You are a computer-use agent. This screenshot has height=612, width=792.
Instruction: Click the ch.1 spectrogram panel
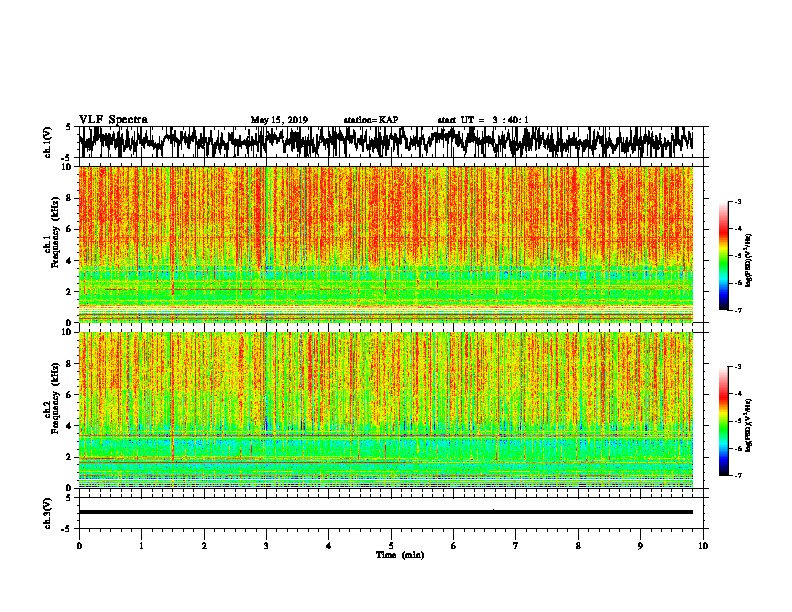click(x=386, y=244)
